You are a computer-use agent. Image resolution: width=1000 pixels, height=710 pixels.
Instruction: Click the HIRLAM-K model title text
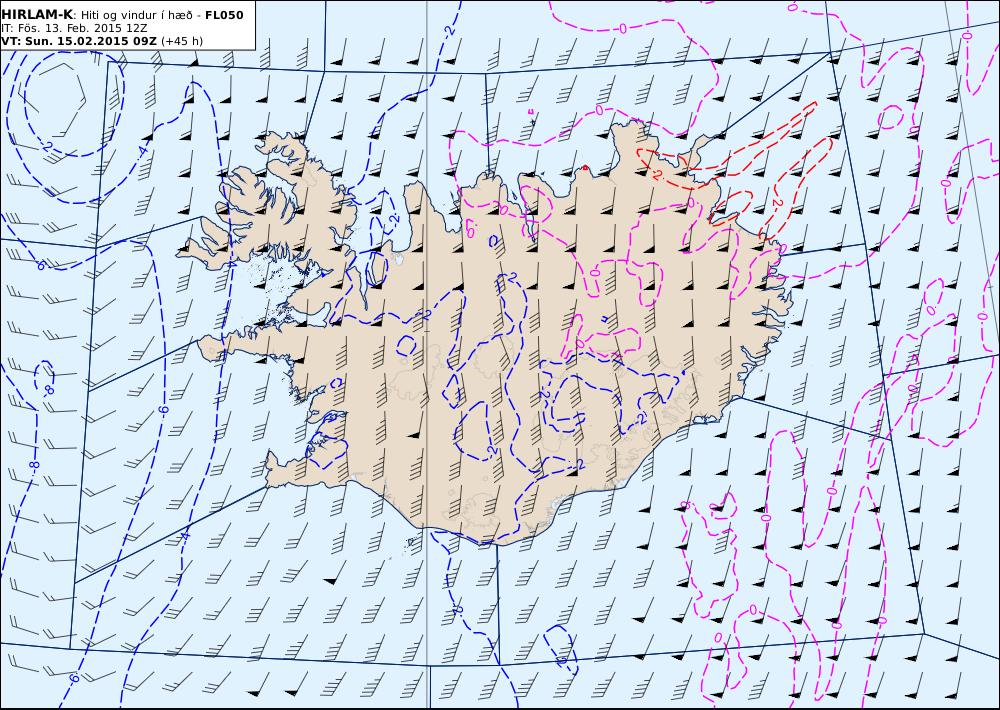click(37, 15)
